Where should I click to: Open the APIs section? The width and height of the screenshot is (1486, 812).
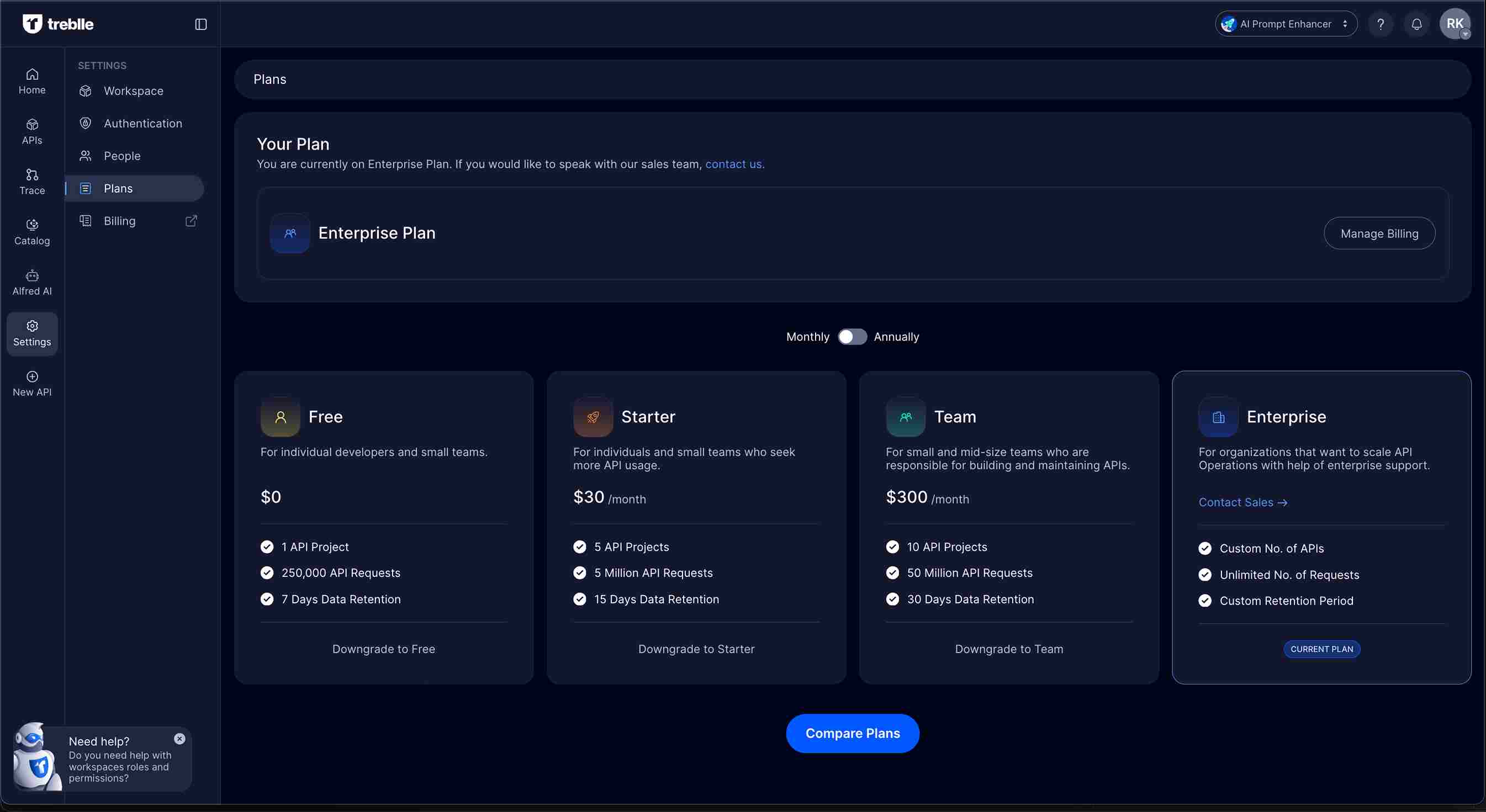click(x=31, y=131)
